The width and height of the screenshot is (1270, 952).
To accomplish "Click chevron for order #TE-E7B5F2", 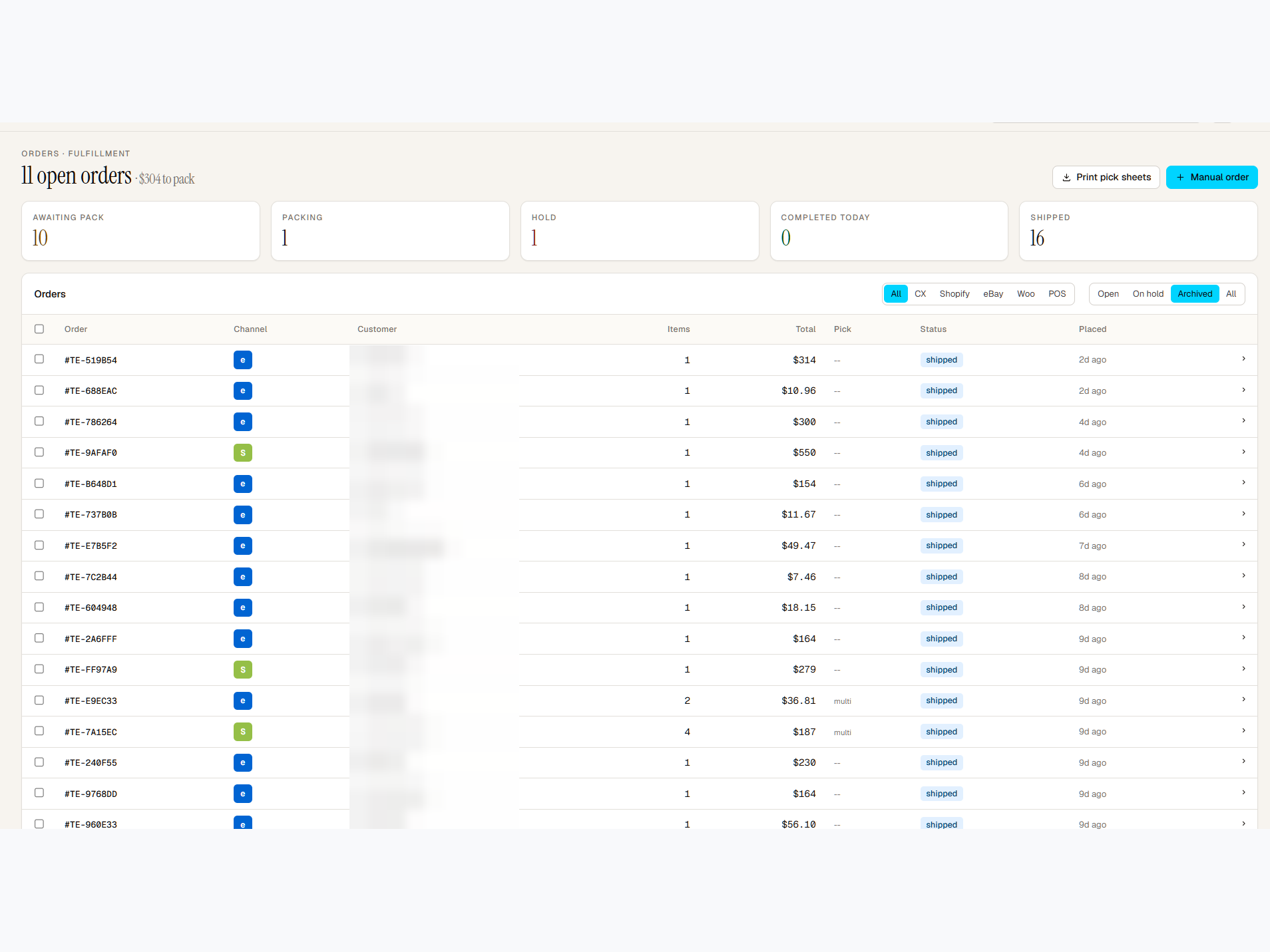I will 1243,545.
